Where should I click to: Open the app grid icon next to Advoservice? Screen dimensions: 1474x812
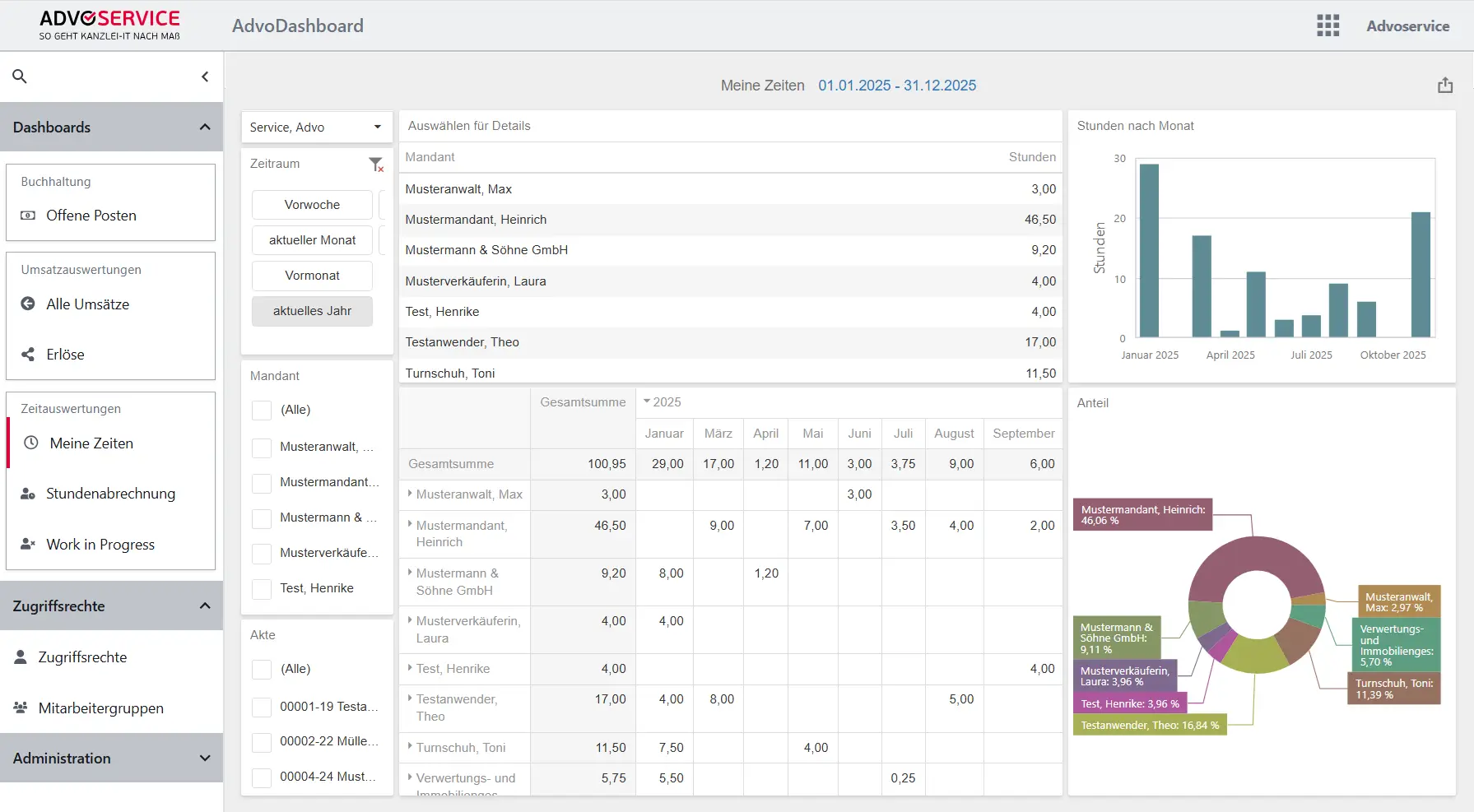[1328, 26]
